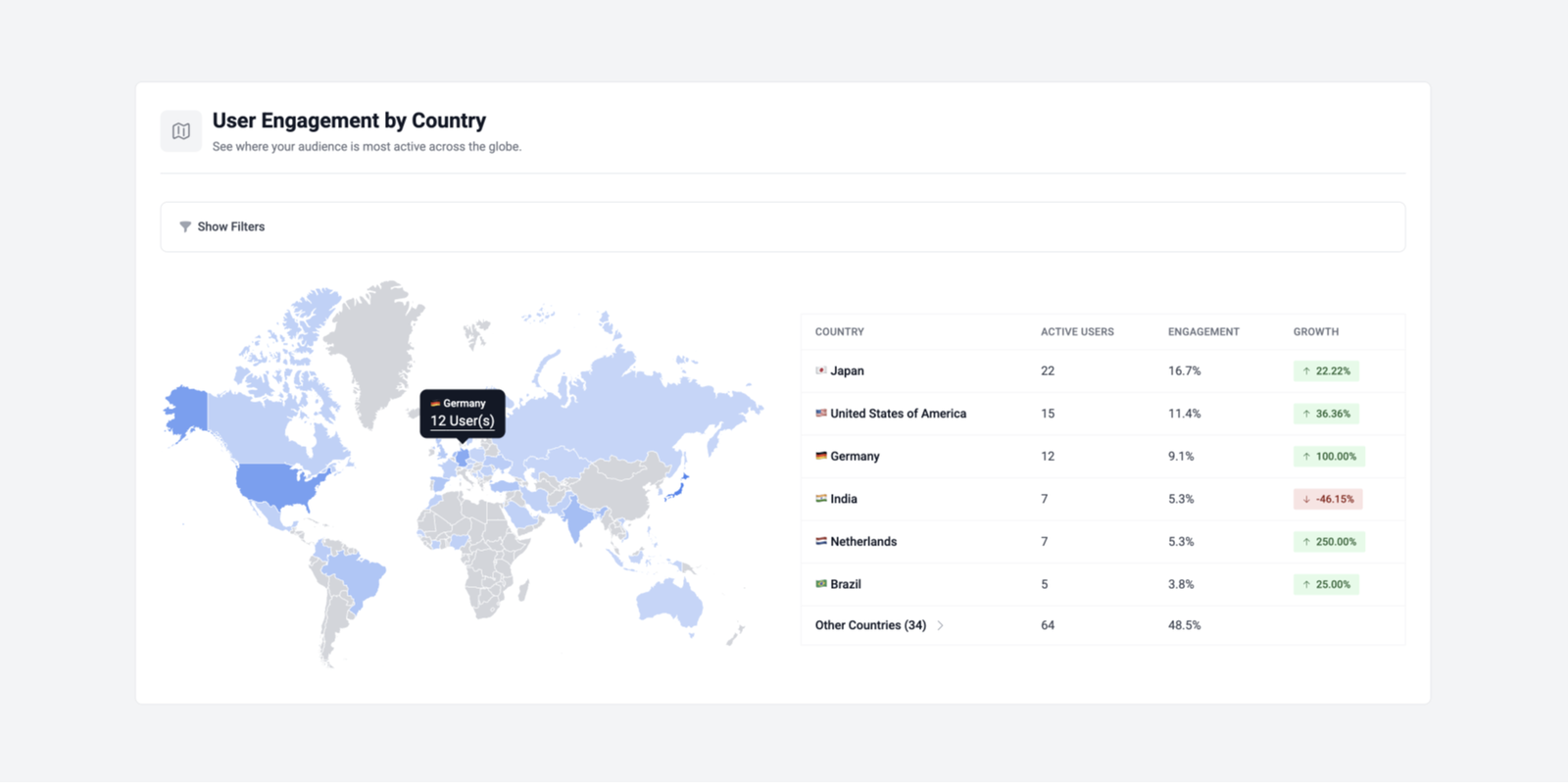Screen dimensions: 1568x784
Task: Click the Japan flag icon in table
Action: [821, 370]
